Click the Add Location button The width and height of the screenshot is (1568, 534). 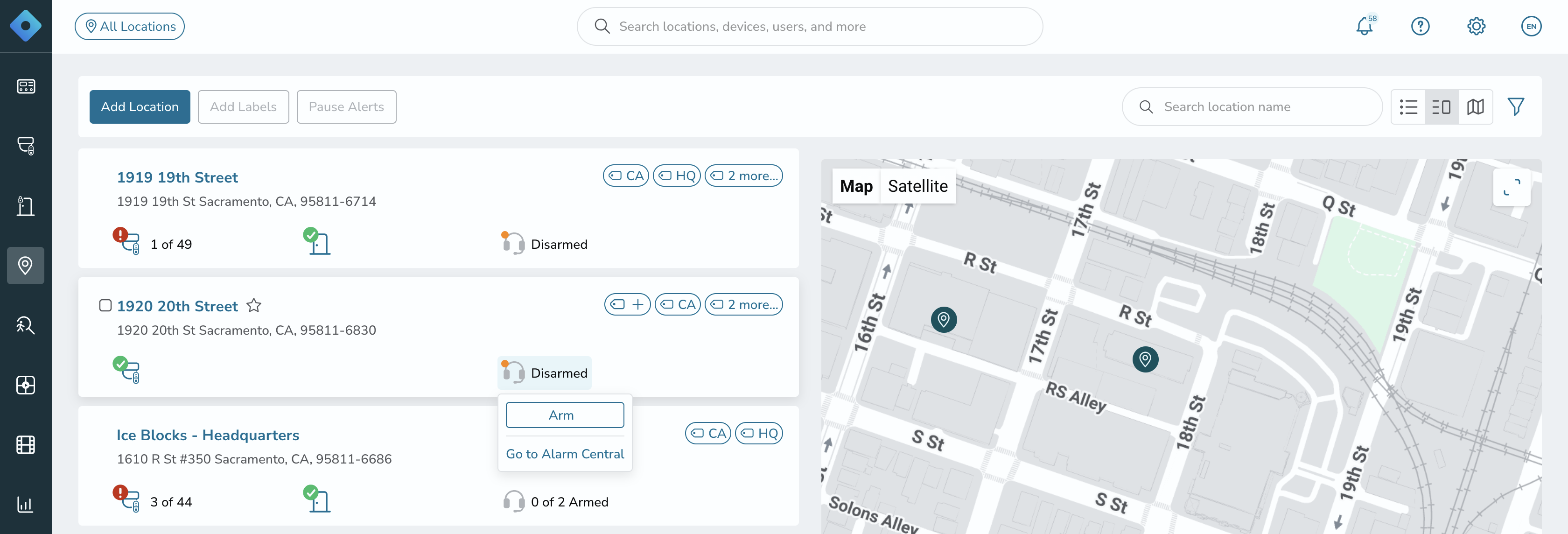(x=140, y=106)
